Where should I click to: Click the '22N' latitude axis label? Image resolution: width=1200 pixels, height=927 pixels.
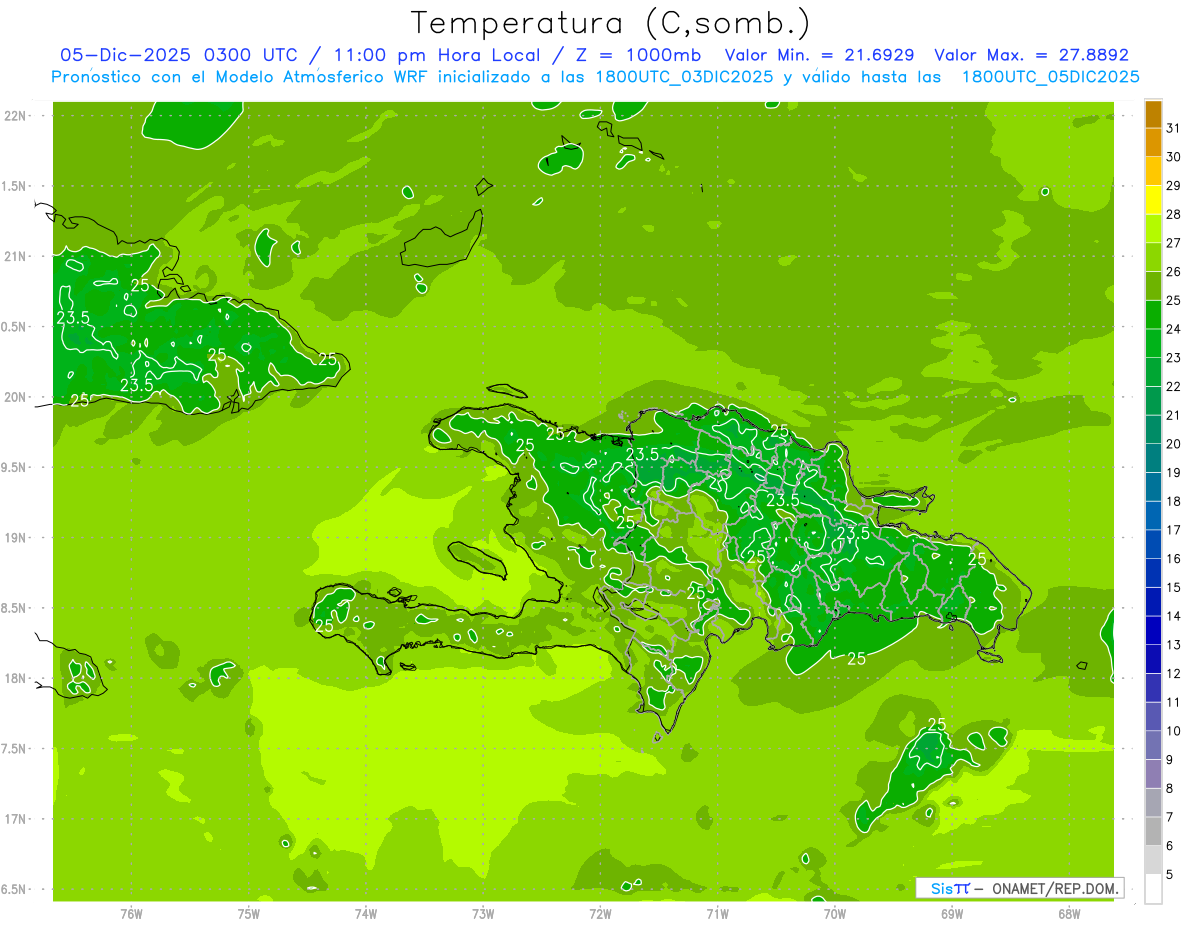coord(15,116)
